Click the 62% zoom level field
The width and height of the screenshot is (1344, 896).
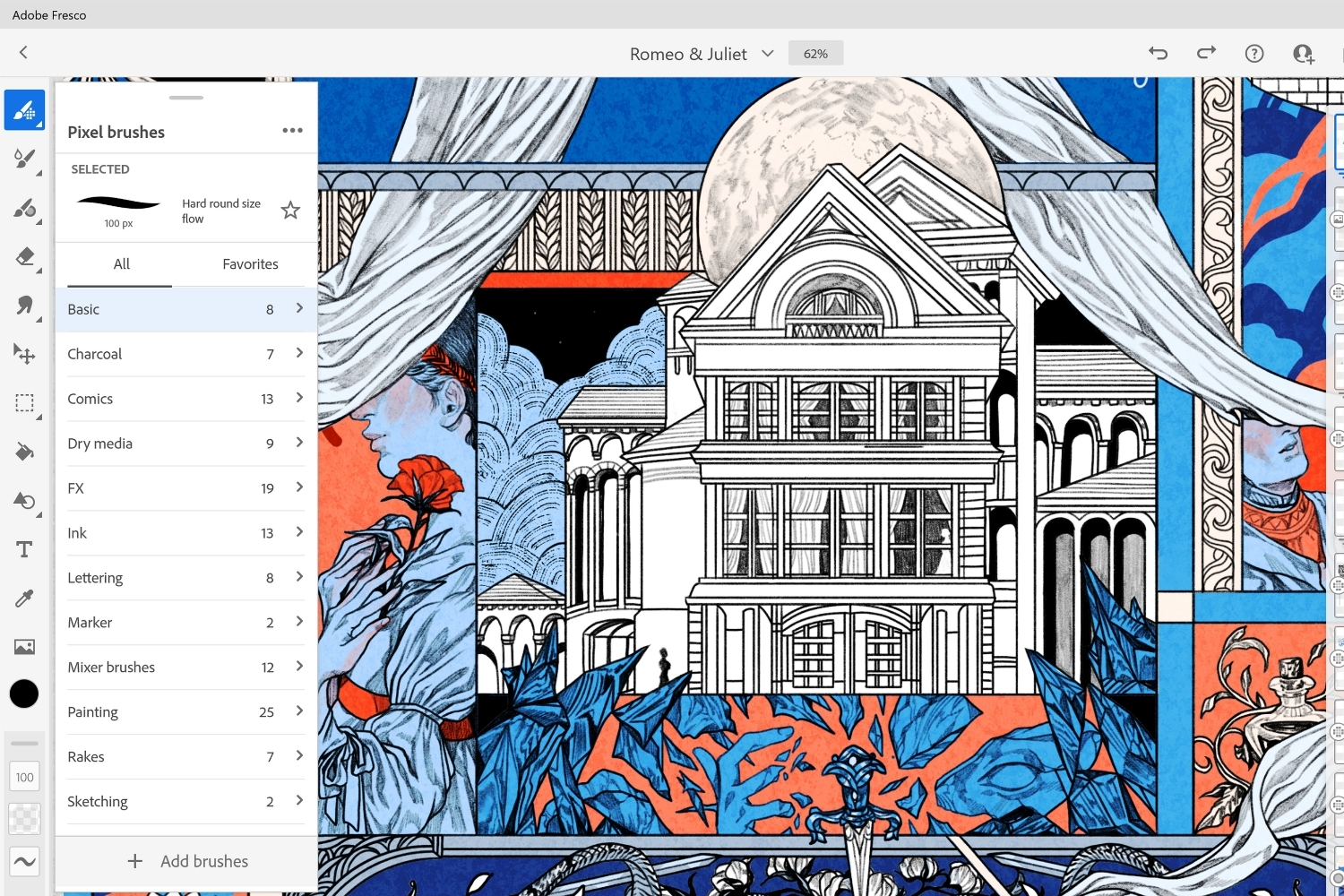pos(815,54)
